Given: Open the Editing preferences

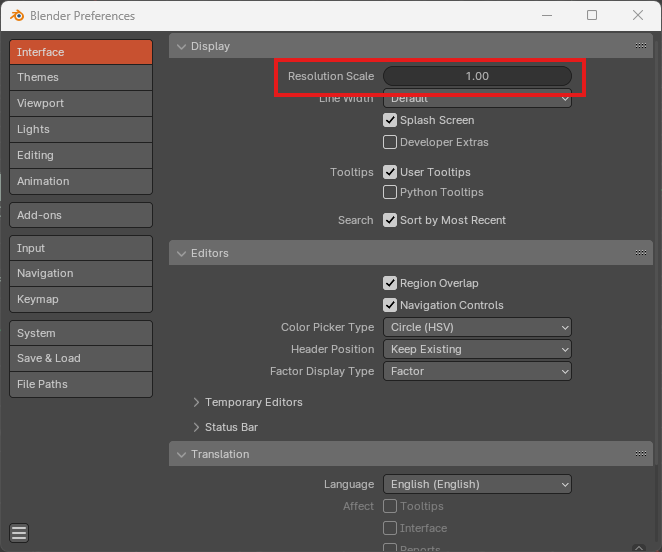Looking at the screenshot, I should [x=81, y=155].
